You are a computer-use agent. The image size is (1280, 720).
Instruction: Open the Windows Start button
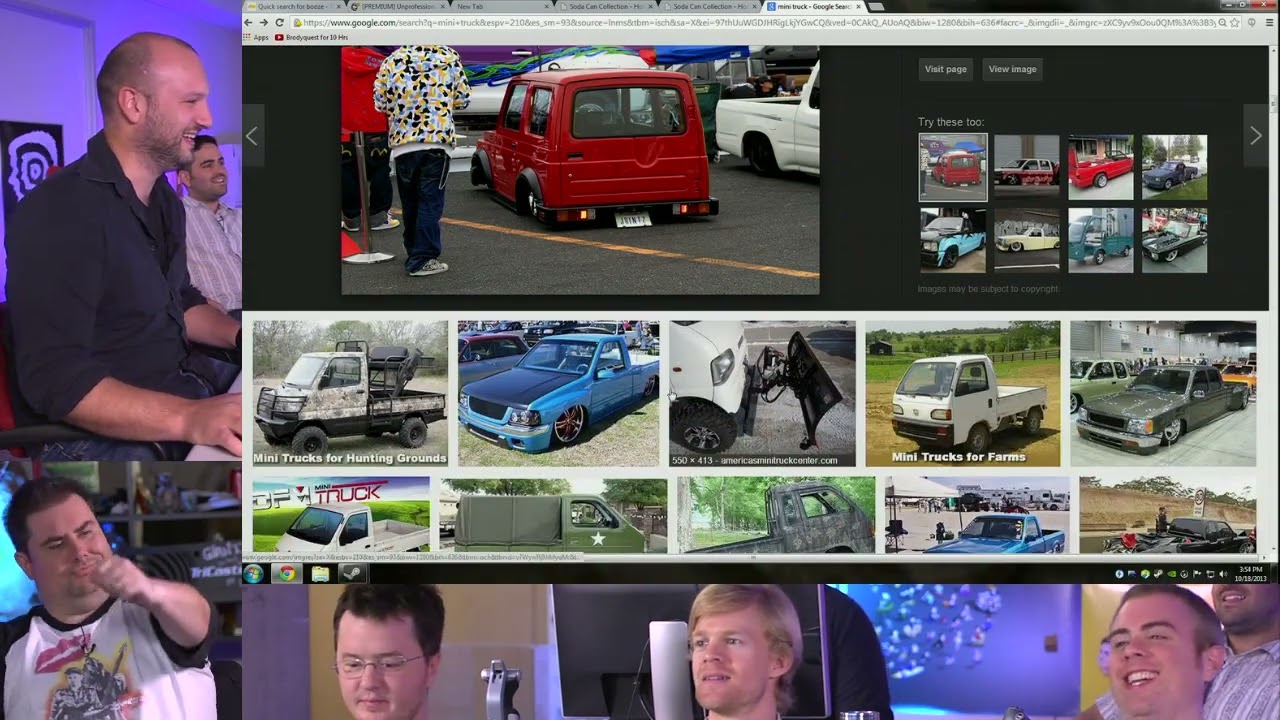click(x=253, y=573)
